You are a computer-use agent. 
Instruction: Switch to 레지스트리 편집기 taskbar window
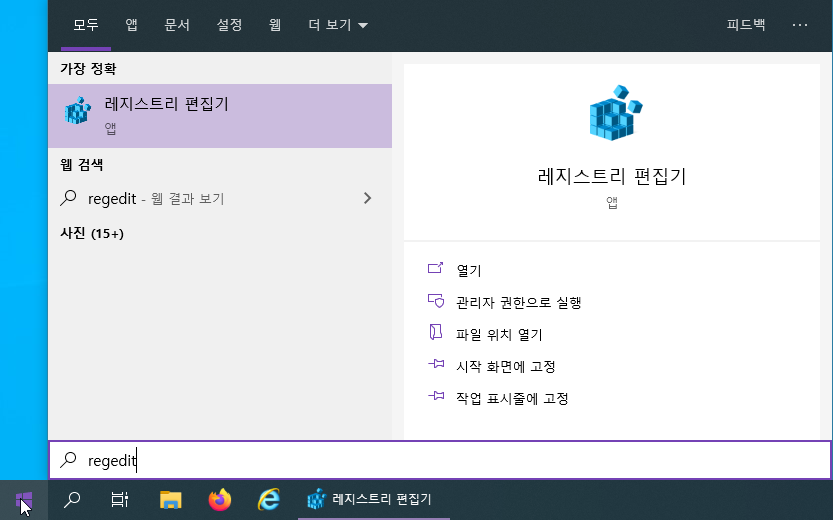(x=373, y=500)
